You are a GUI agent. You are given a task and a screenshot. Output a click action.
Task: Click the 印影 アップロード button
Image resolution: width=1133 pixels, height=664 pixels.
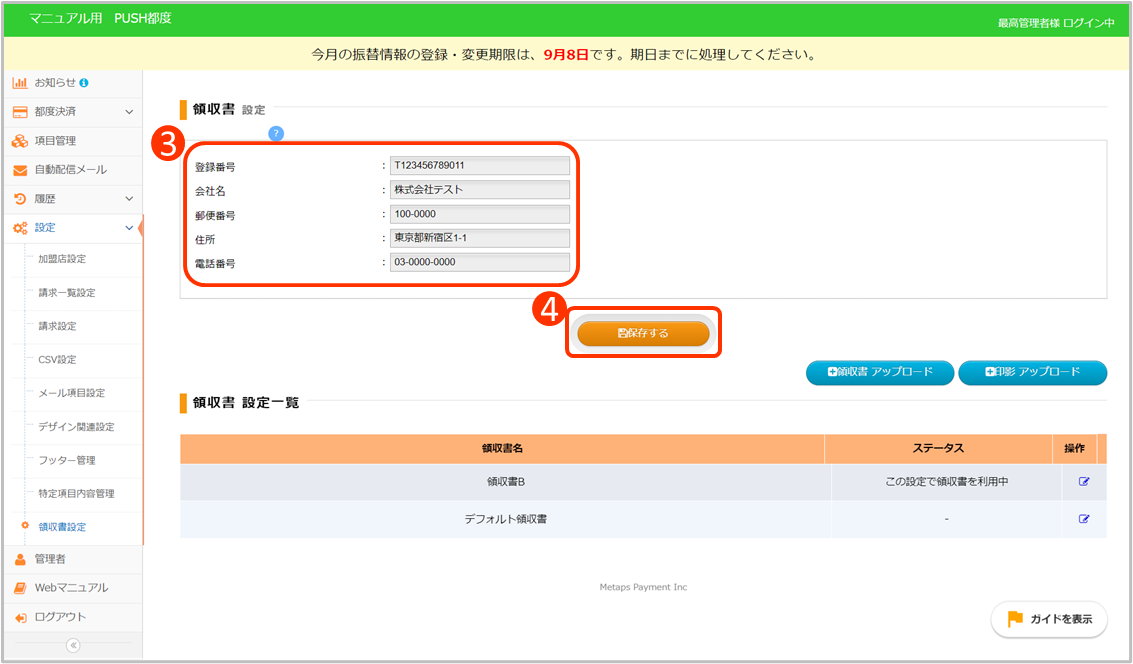click(x=1032, y=372)
